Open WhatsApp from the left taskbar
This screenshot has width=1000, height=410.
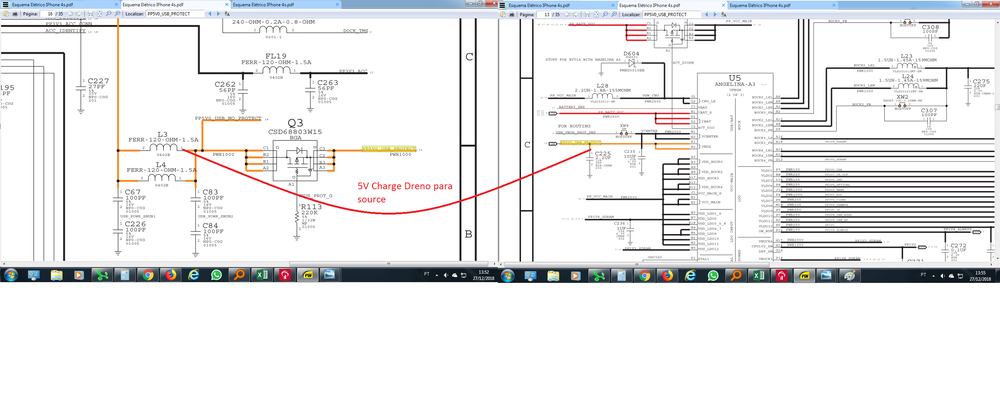pos(215,274)
